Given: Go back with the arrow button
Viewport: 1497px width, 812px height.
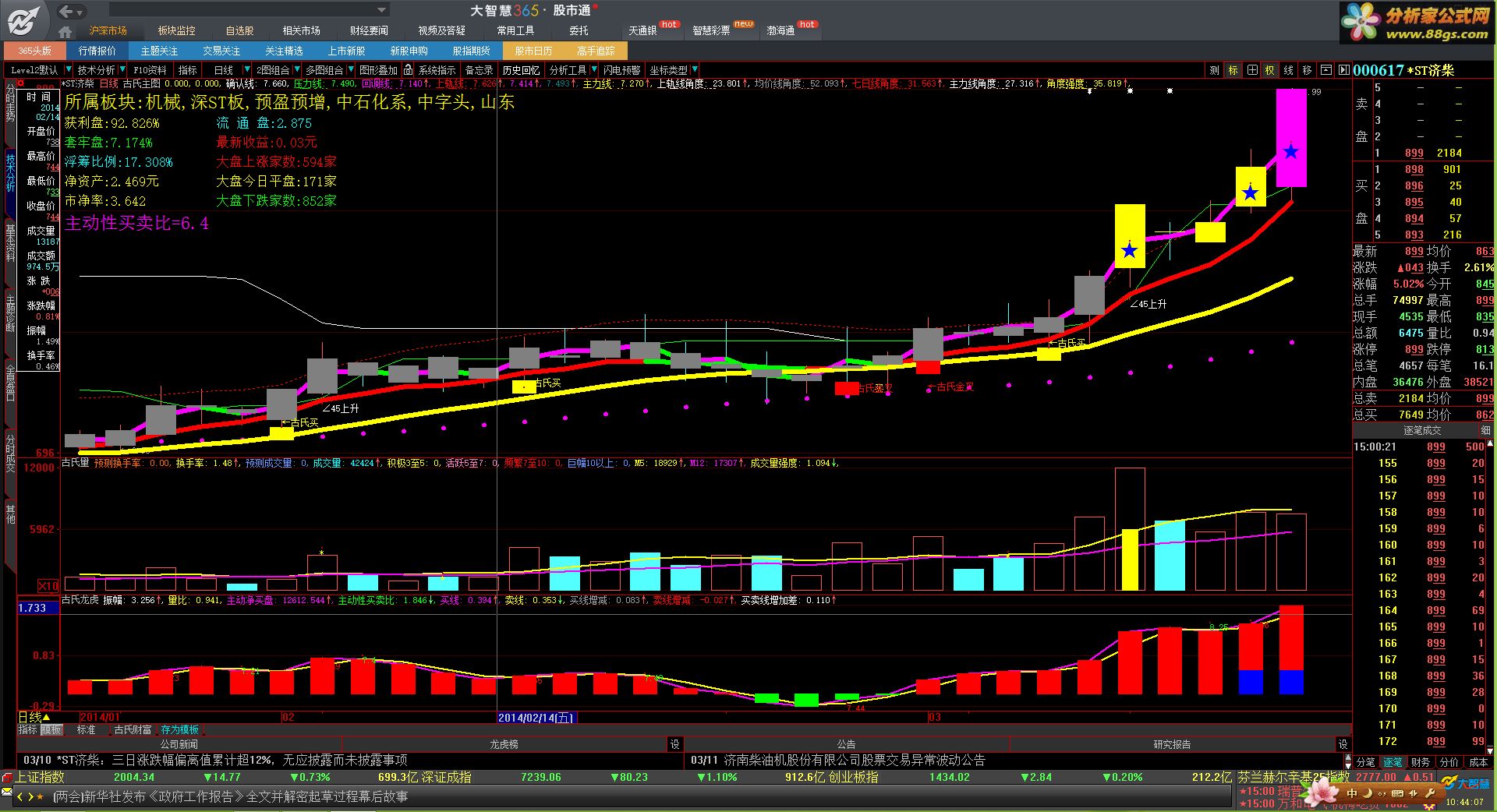Looking at the screenshot, I should 66,11.
